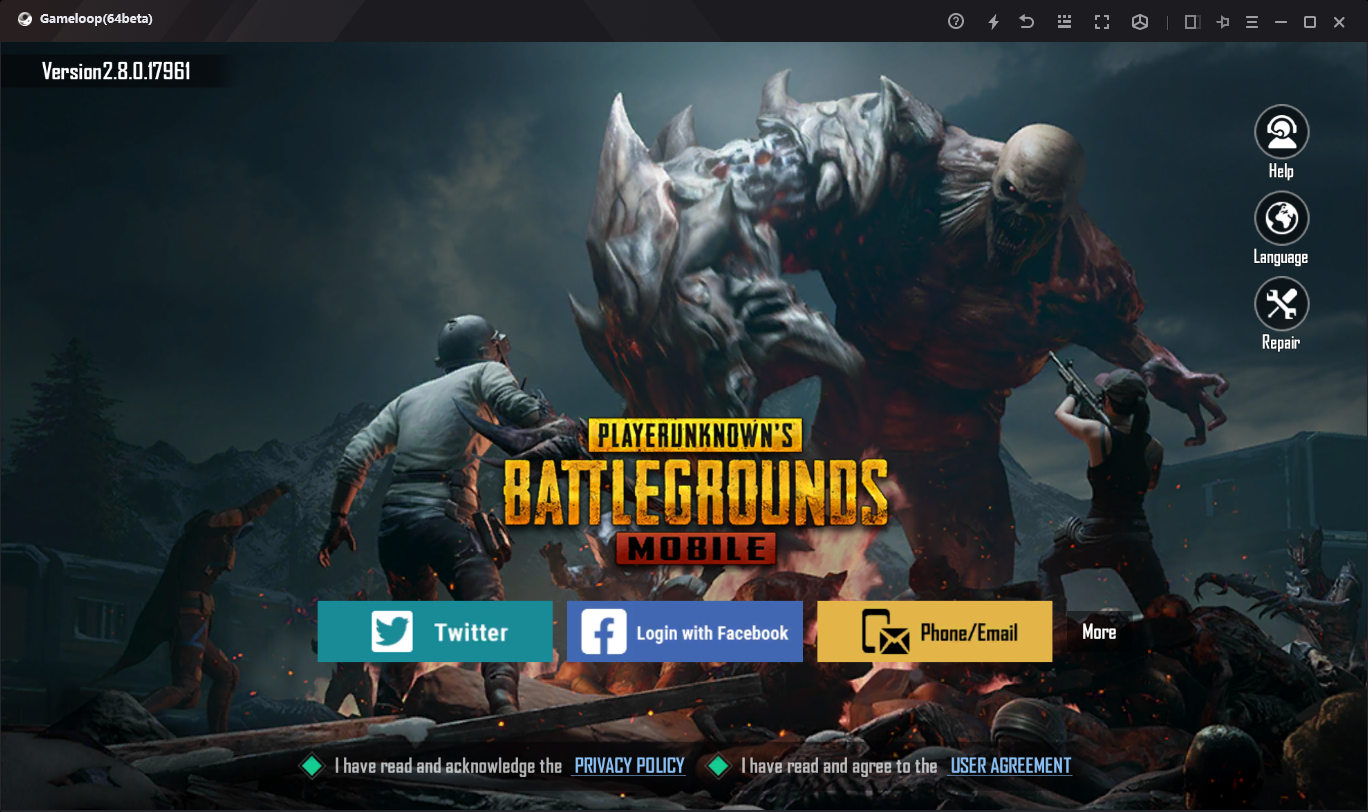Screen dimensions: 1368x812
Task: Enter fullscreen using the brackets icon
Action: 1102,21
